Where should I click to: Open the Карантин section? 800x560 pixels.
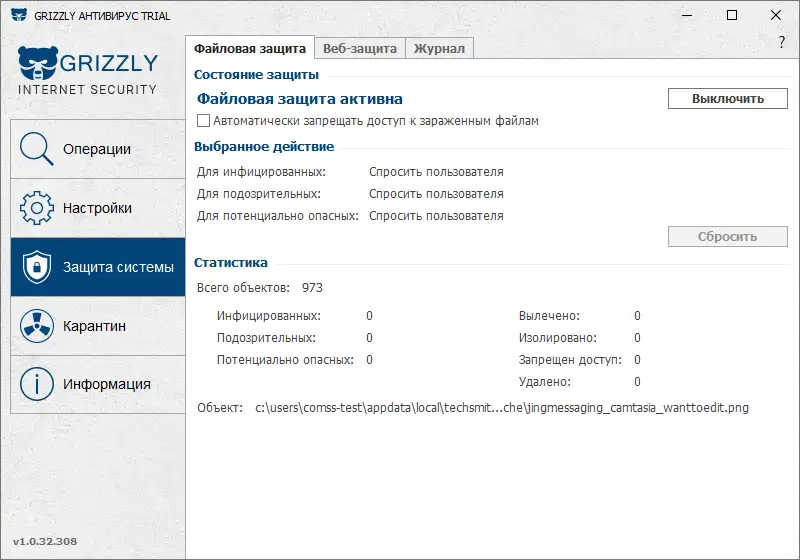[x=97, y=326]
